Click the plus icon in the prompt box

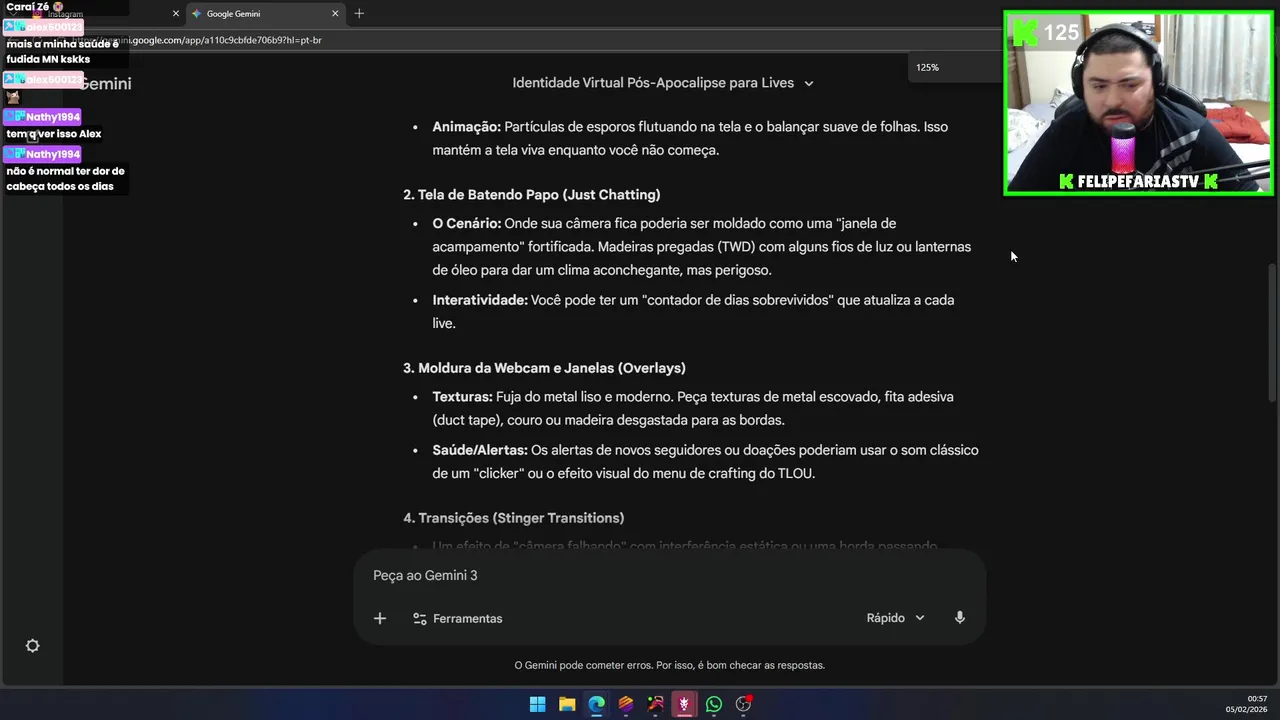[380, 618]
